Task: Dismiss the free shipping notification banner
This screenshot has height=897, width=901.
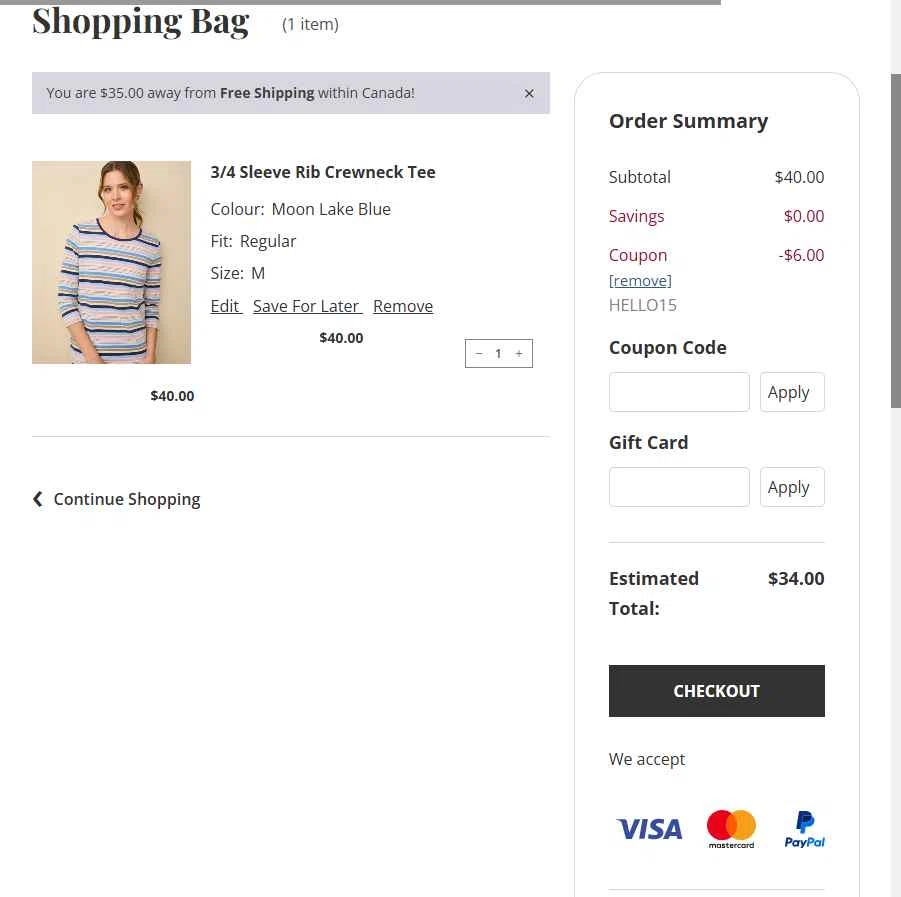Action: click(529, 93)
